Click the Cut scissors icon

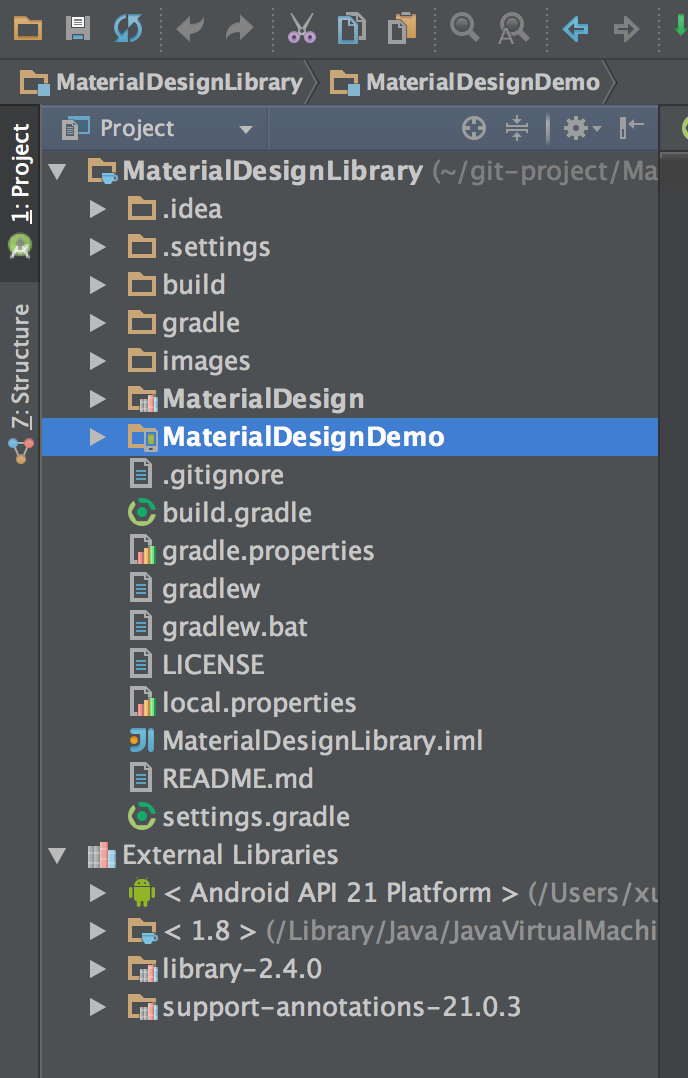pyautogui.click(x=301, y=28)
